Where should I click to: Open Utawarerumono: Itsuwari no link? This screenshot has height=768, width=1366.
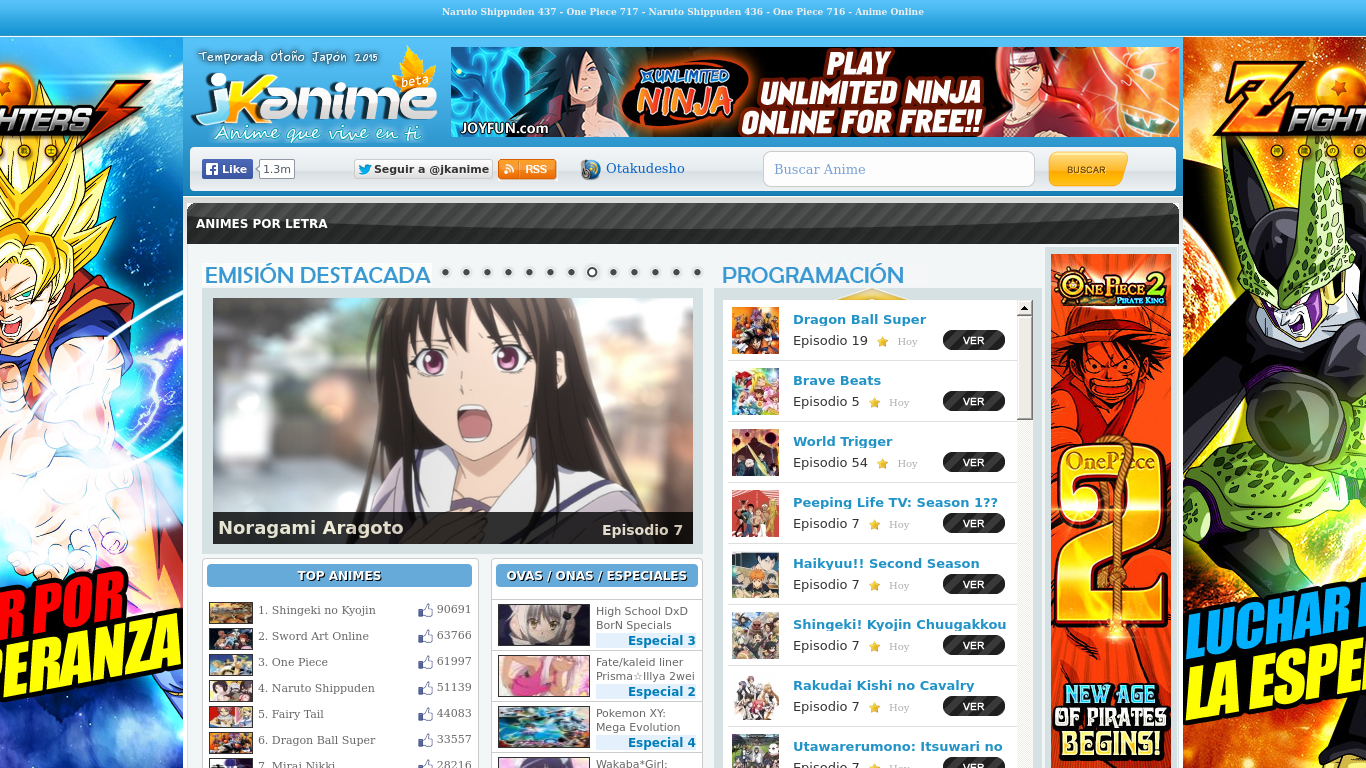tap(897, 747)
